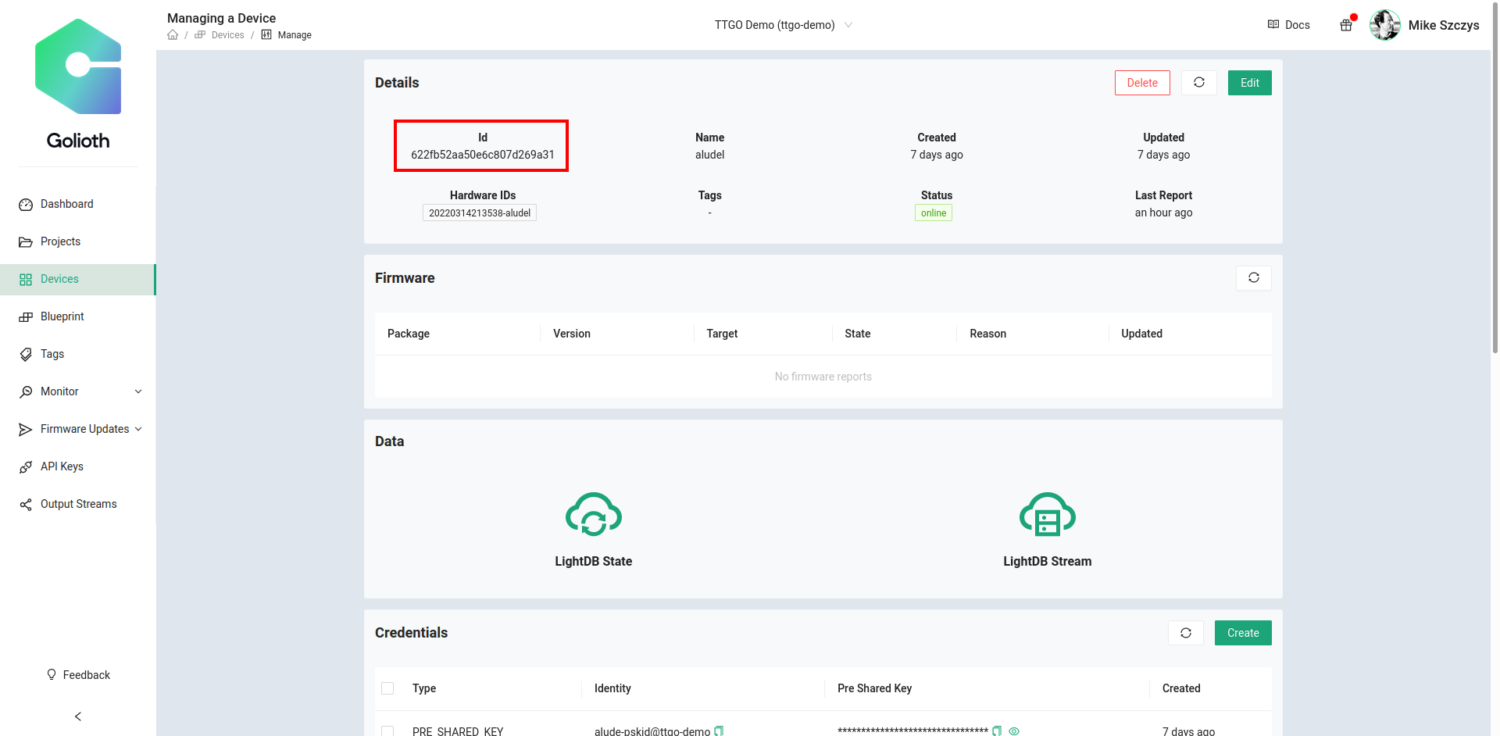The image size is (1500, 736).
Task: Edit the device details
Action: 1249,82
